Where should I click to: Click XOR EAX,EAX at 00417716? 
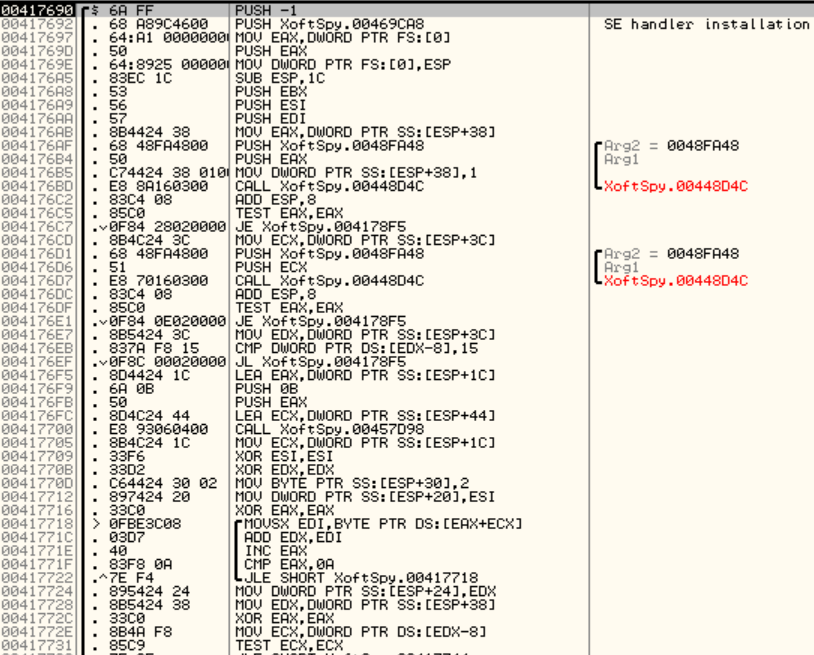click(284, 510)
